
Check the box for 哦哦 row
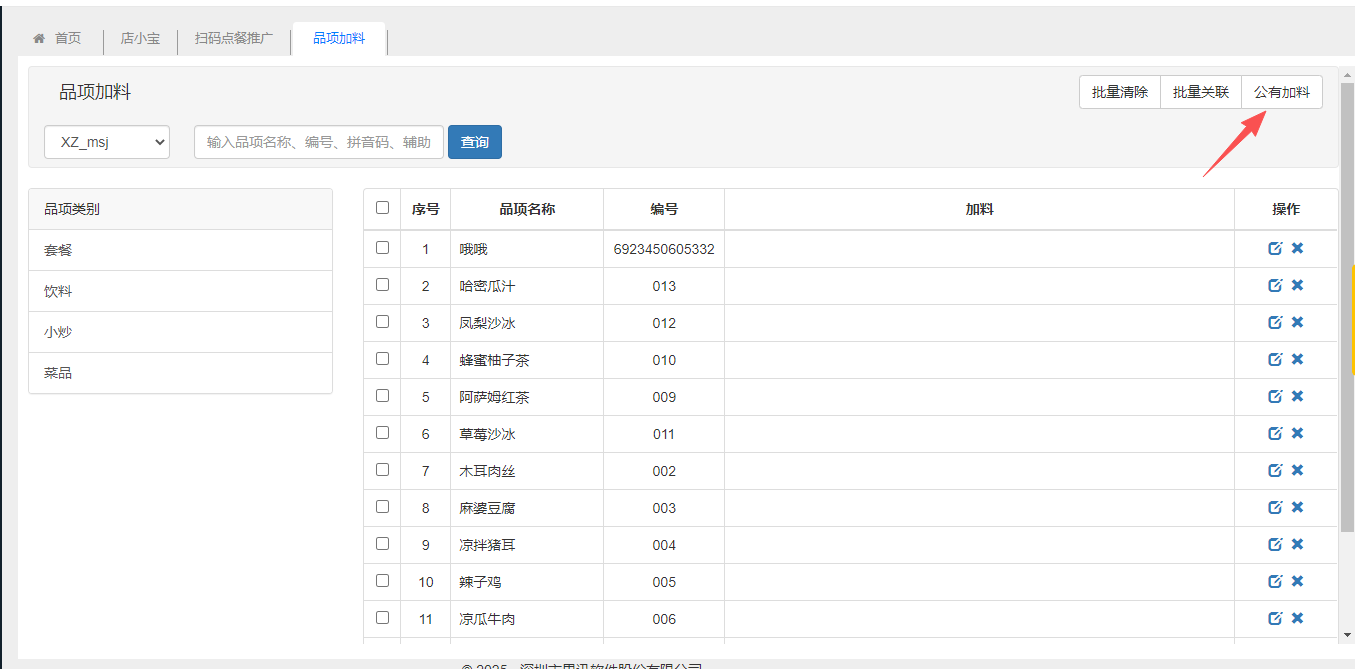[x=382, y=248]
